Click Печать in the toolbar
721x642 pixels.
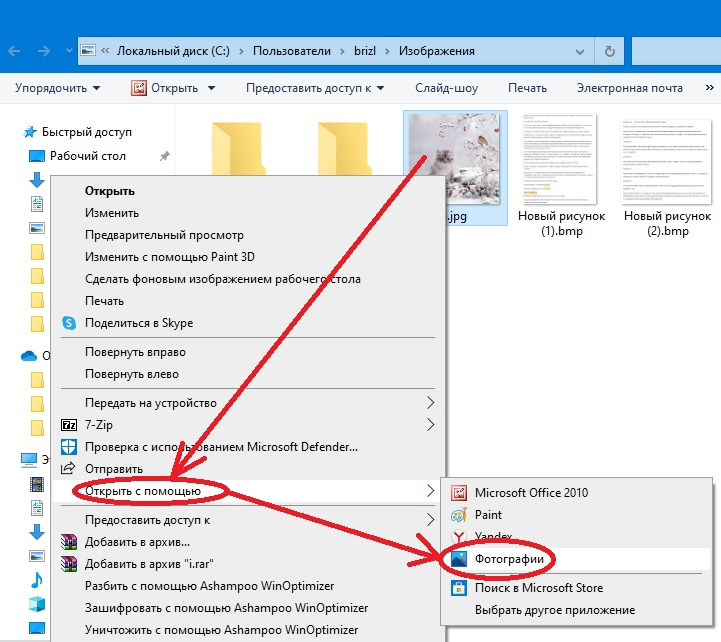[527, 88]
